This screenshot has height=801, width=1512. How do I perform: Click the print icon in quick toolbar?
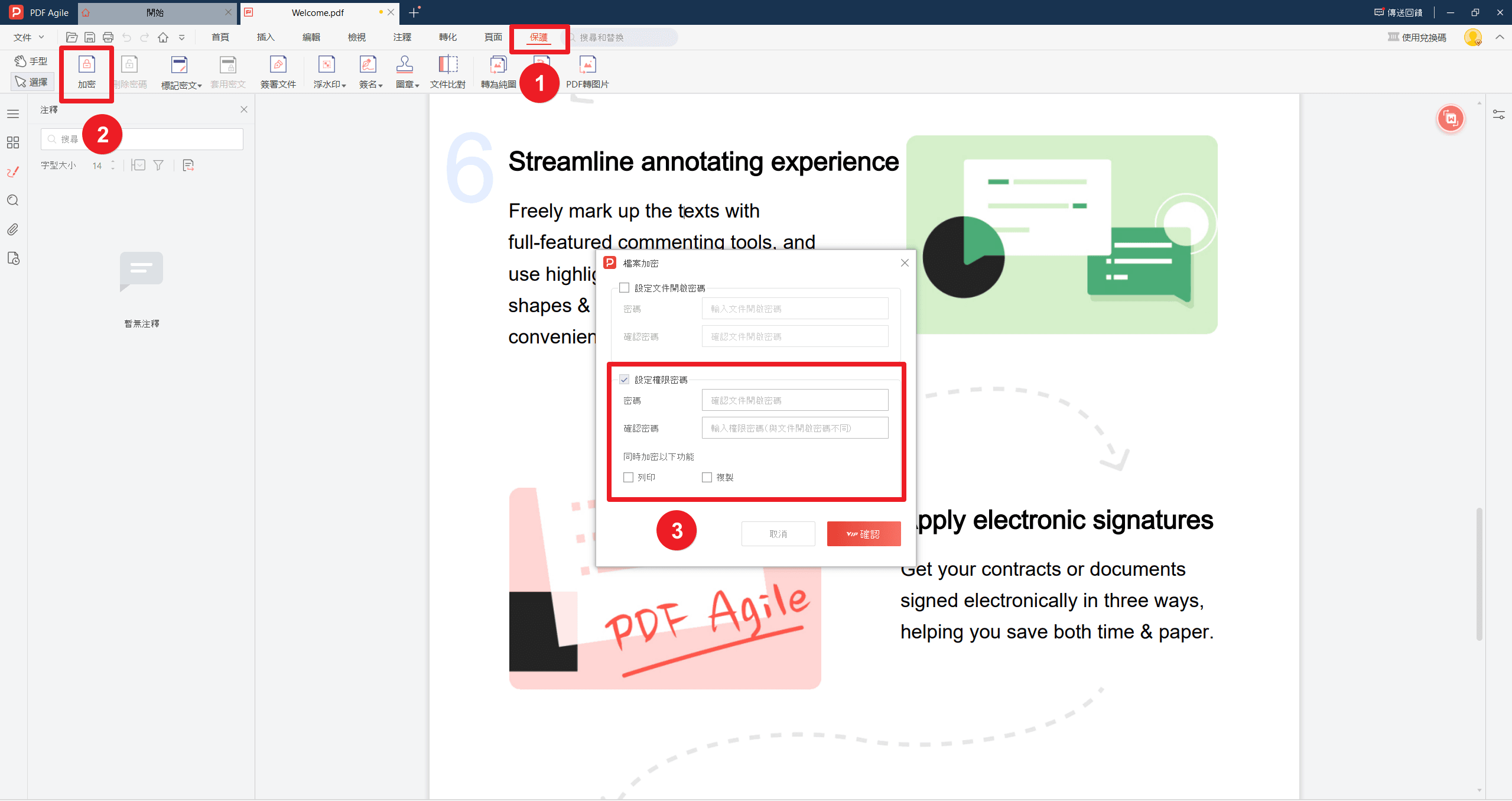(108, 37)
